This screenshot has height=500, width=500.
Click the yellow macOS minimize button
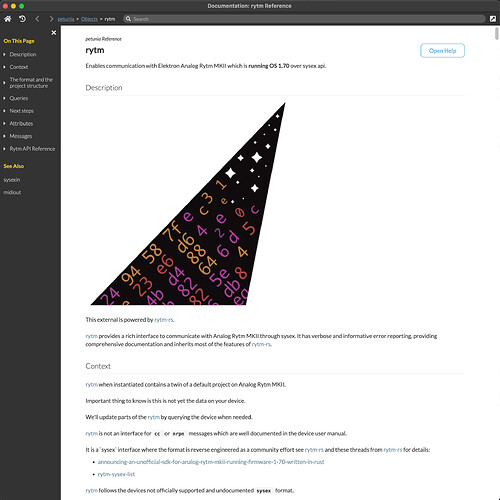pyautogui.click(x=13, y=6)
